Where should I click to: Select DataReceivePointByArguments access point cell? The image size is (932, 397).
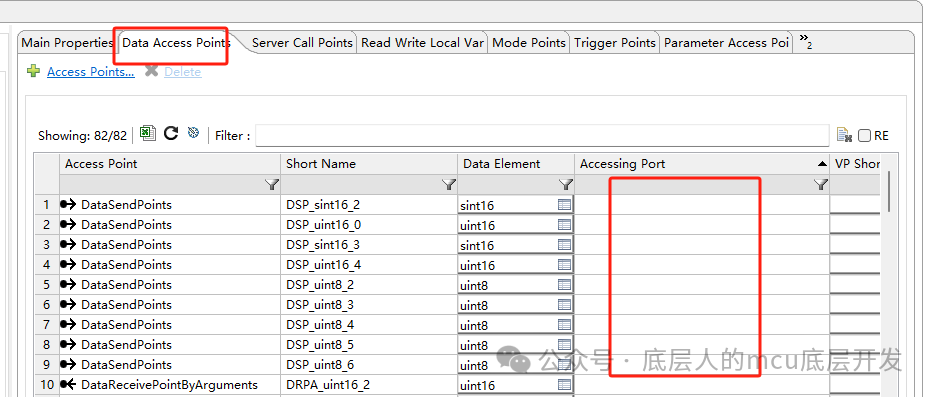pos(170,385)
